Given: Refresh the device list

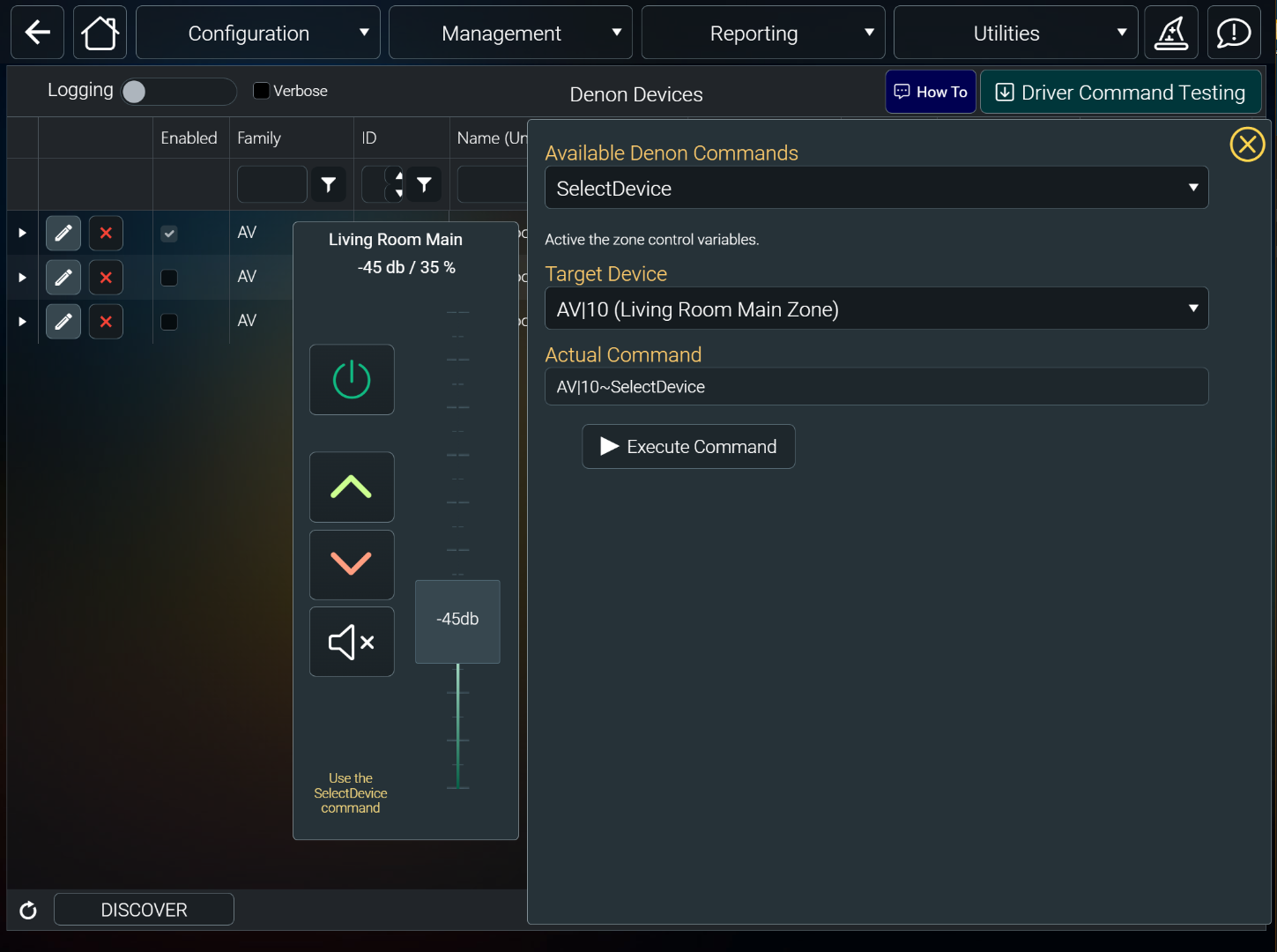Looking at the screenshot, I should (28, 910).
